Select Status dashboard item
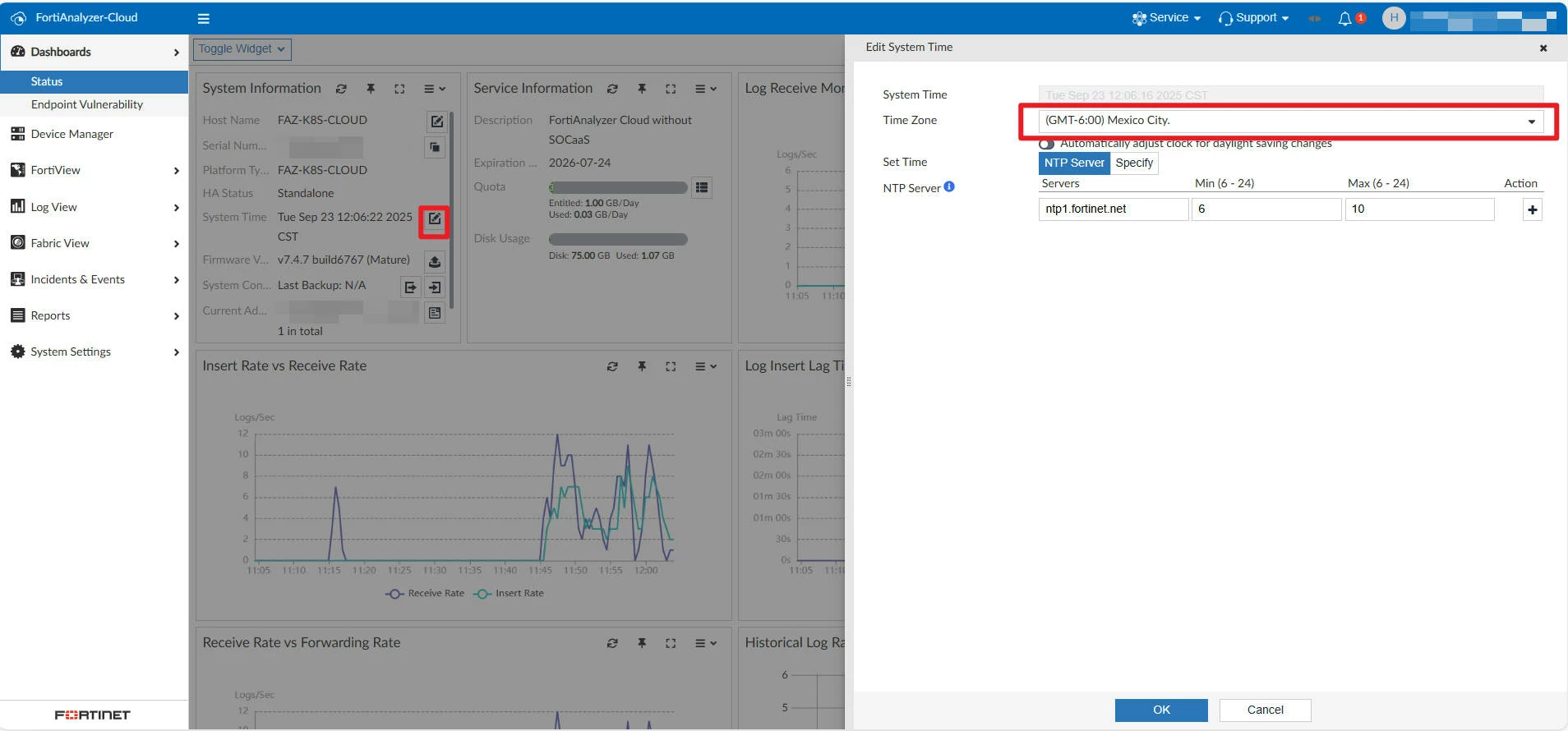Viewport: 1568px width, 731px height. 95,81
